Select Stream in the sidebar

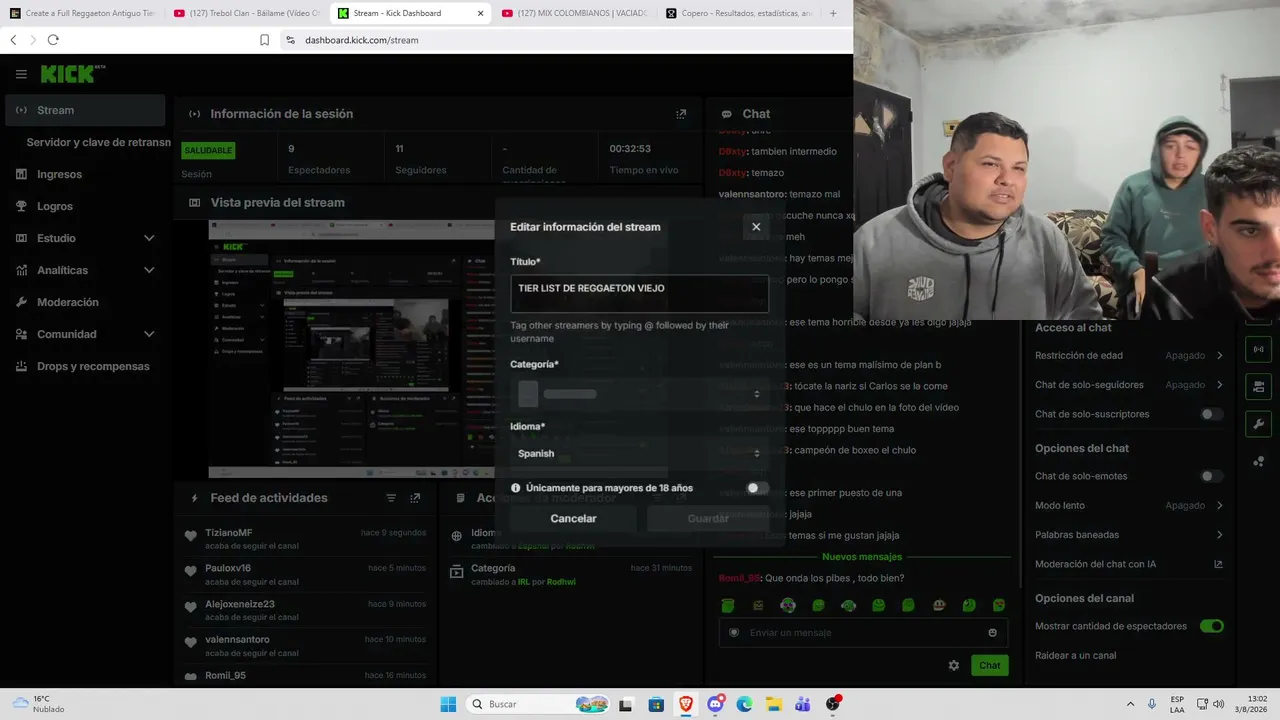click(x=85, y=110)
